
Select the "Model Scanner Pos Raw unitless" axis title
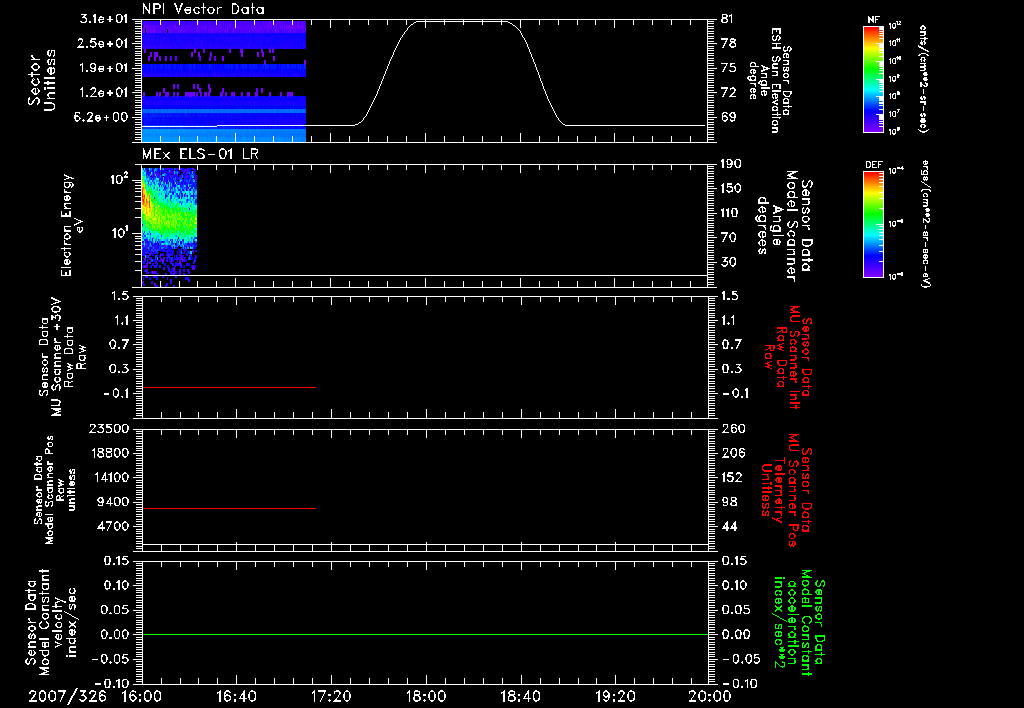coord(55,490)
